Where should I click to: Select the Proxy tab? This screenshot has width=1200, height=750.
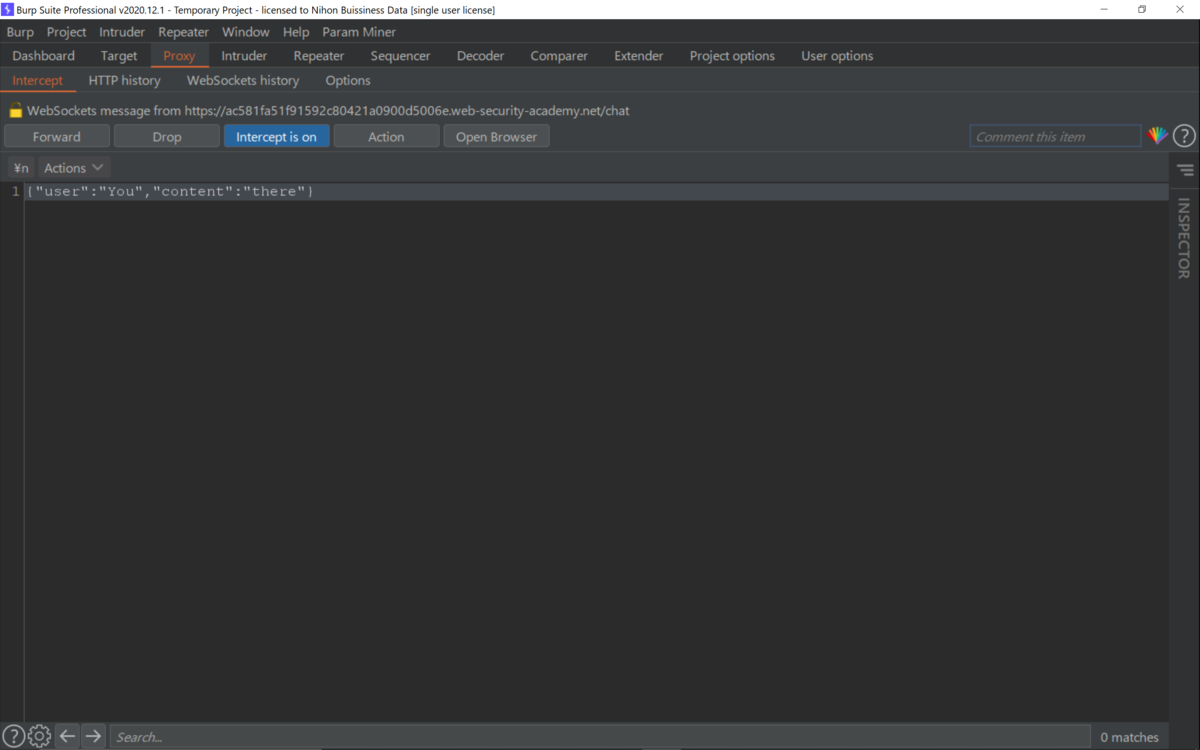[179, 56]
